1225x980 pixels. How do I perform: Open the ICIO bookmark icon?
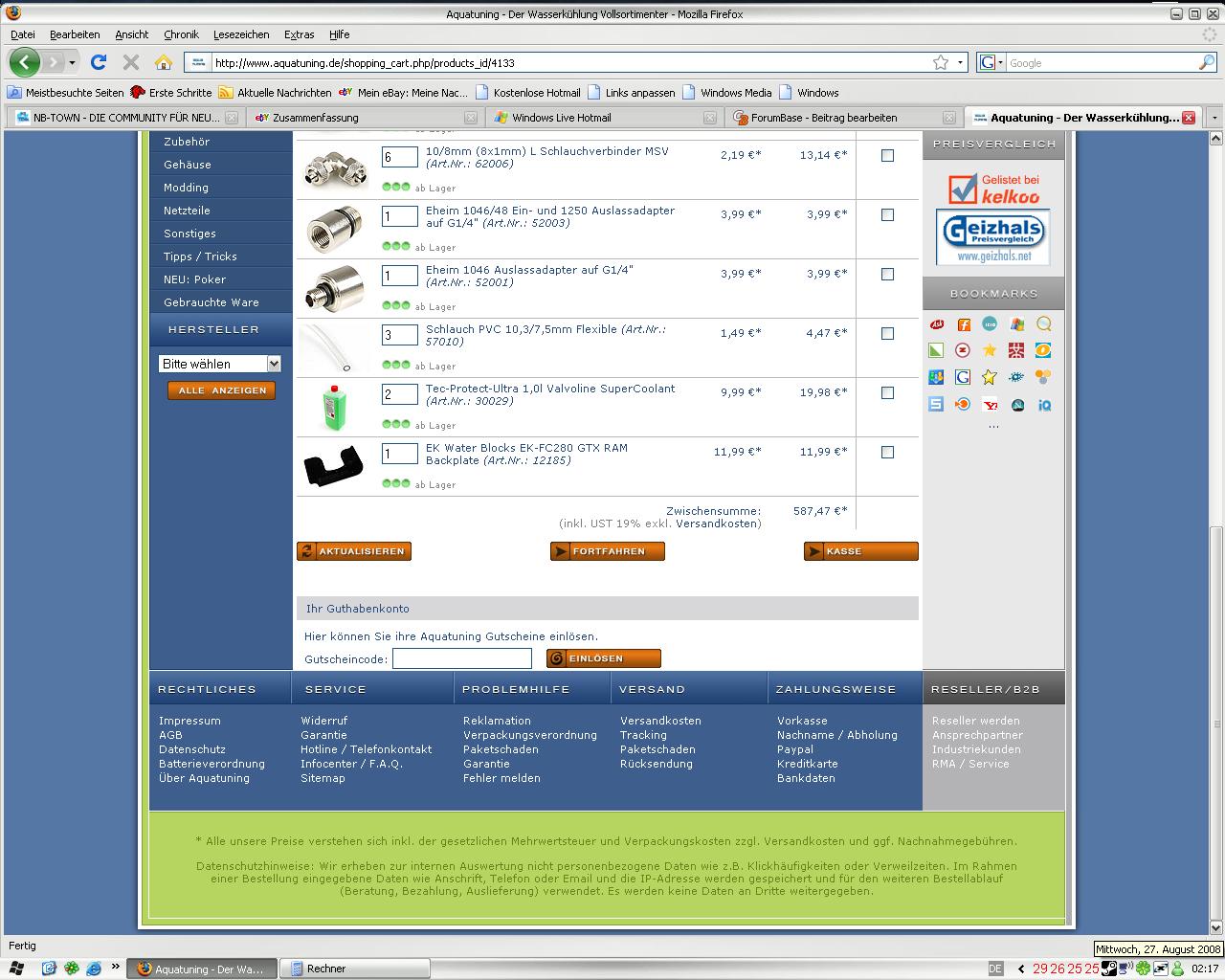990,324
